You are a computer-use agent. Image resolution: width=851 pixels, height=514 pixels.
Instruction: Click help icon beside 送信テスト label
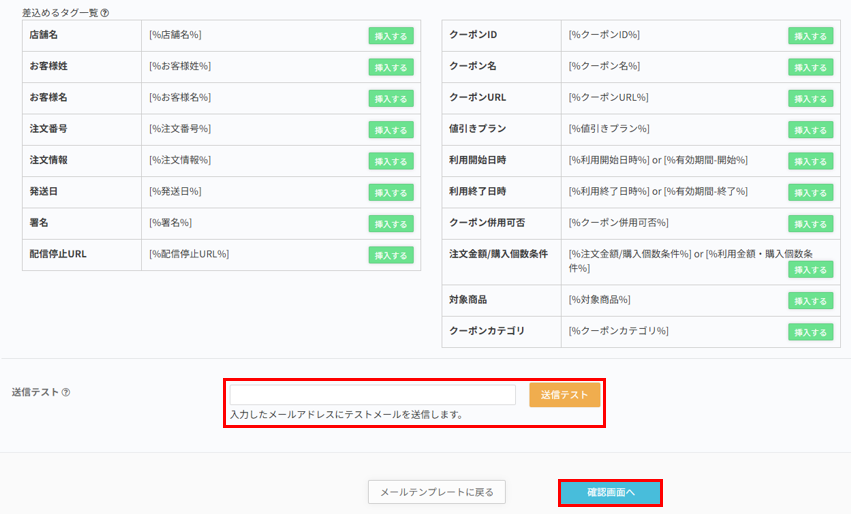pos(66,392)
